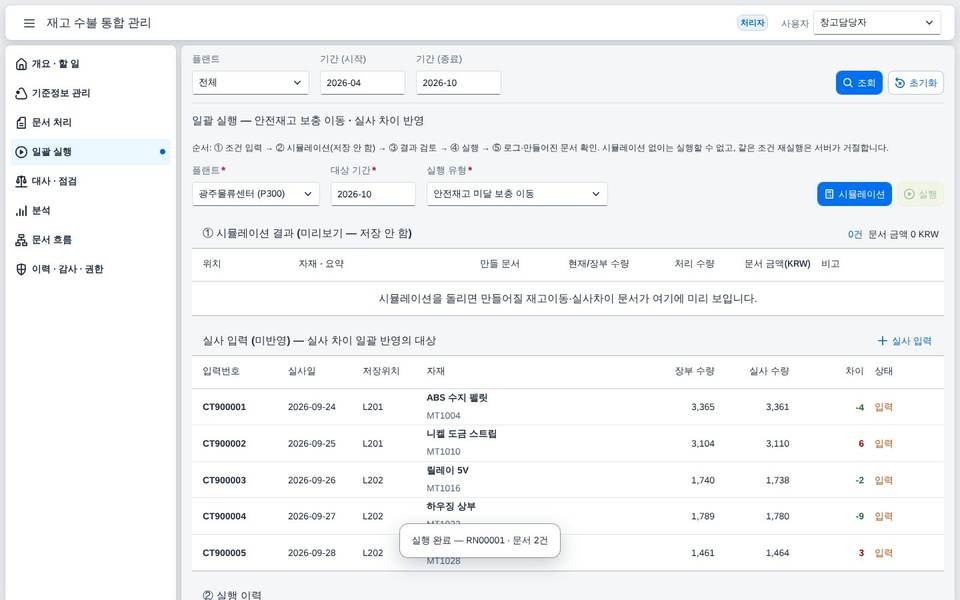Click the shield icon beside 이력 · 감사 · 권한
The image size is (960, 600).
click(x=21, y=269)
